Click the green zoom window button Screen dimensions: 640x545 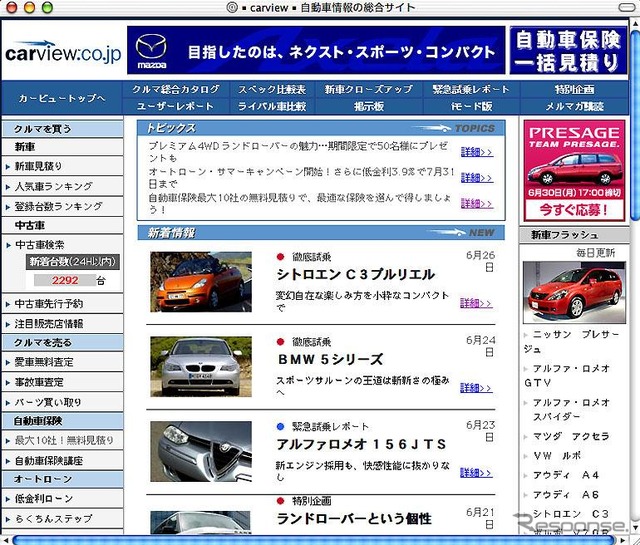click(x=48, y=7)
